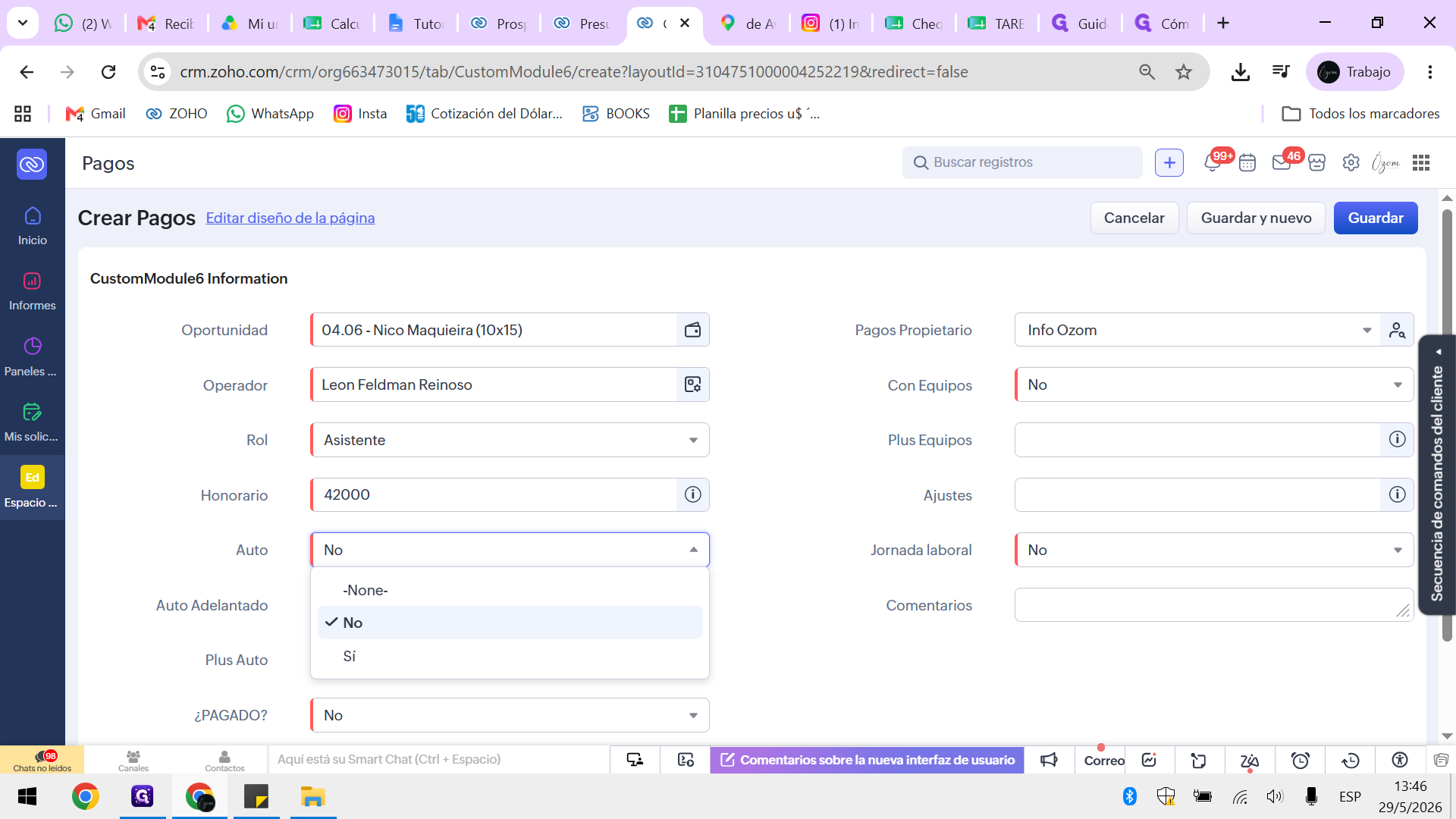Open Mis solicitudes in the sidebar
This screenshot has height=819, width=1456.
click(x=33, y=423)
